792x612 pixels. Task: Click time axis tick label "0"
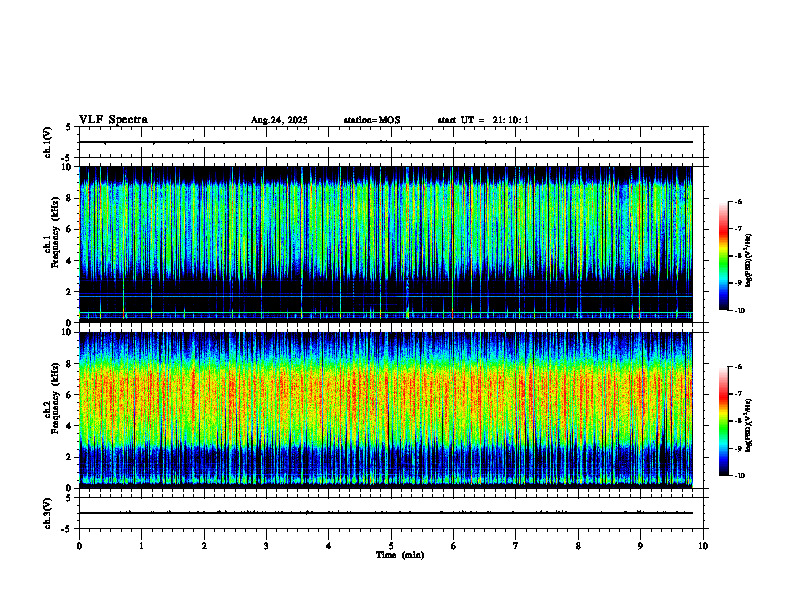[79, 546]
